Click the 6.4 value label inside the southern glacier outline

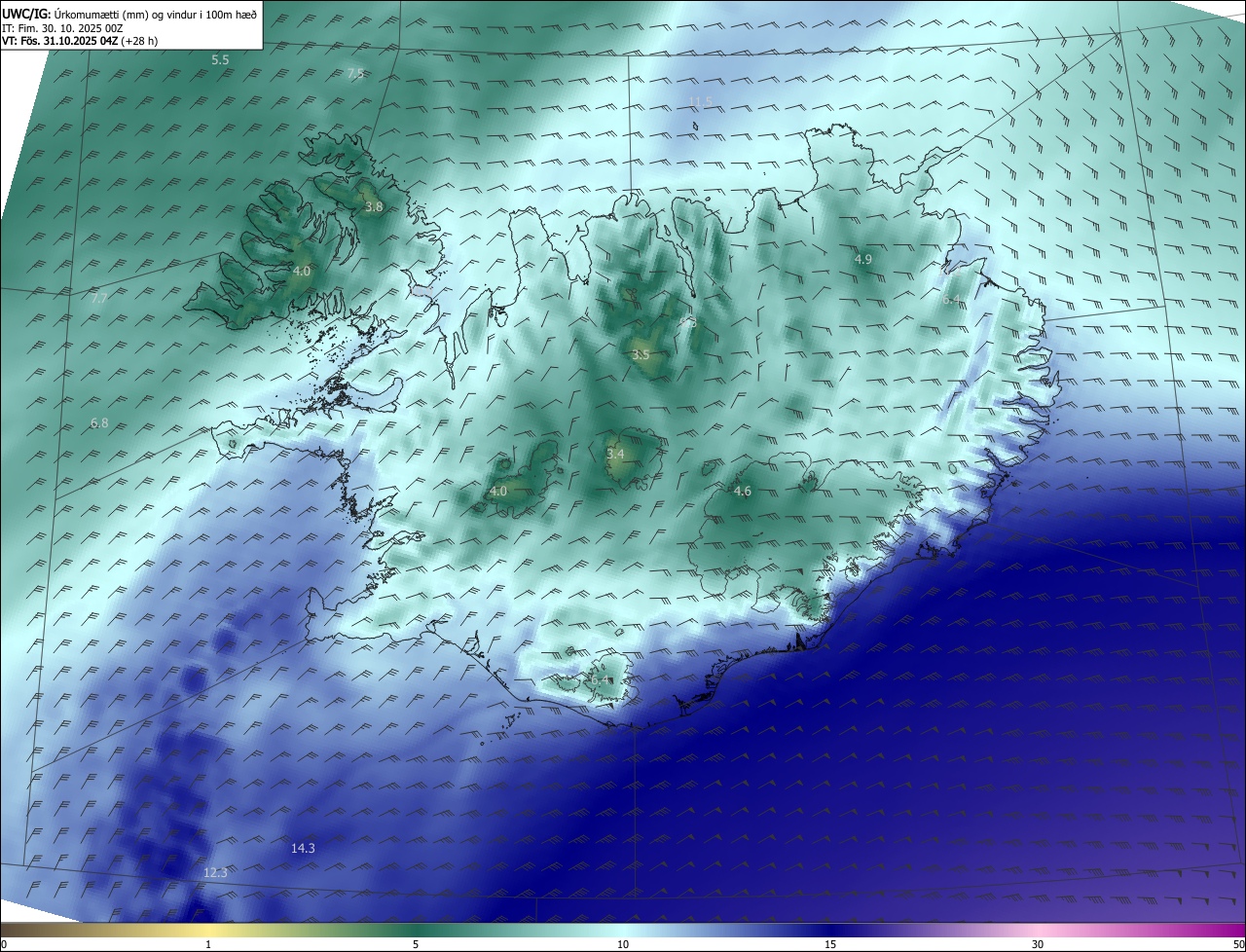click(x=601, y=679)
